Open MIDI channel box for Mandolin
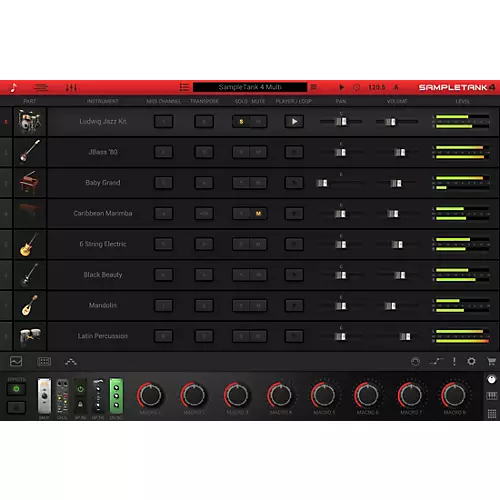 (164, 306)
